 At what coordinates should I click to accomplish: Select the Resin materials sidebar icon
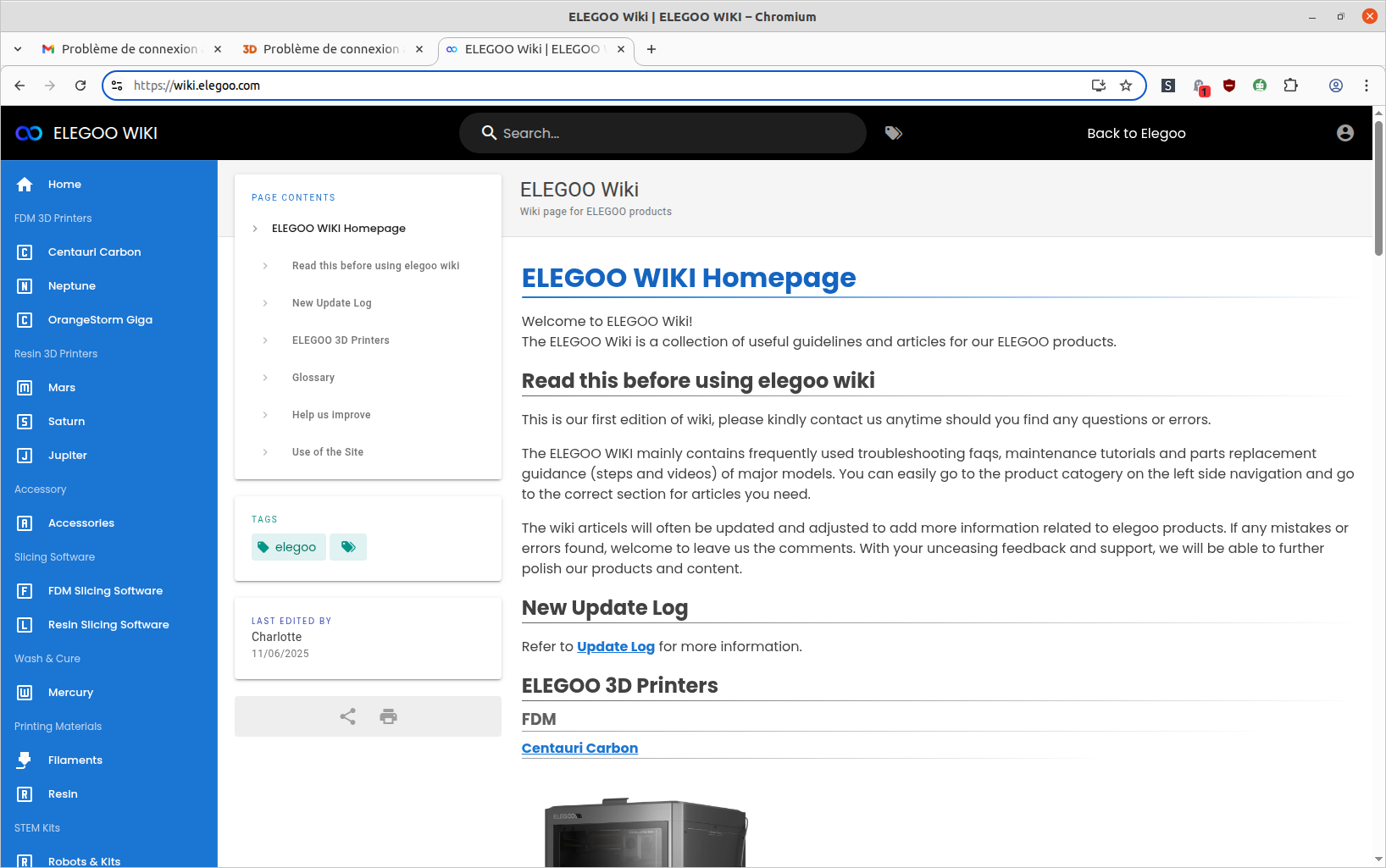click(25, 793)
